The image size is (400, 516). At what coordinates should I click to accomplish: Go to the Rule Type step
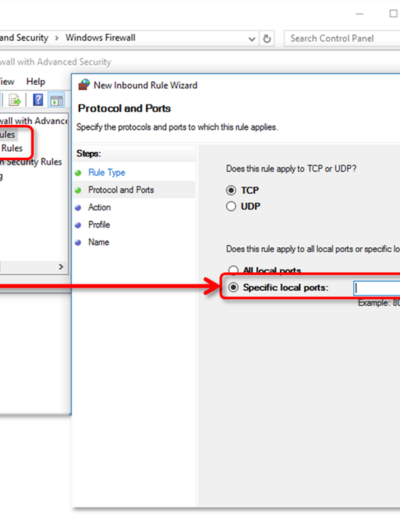[107, 172]
